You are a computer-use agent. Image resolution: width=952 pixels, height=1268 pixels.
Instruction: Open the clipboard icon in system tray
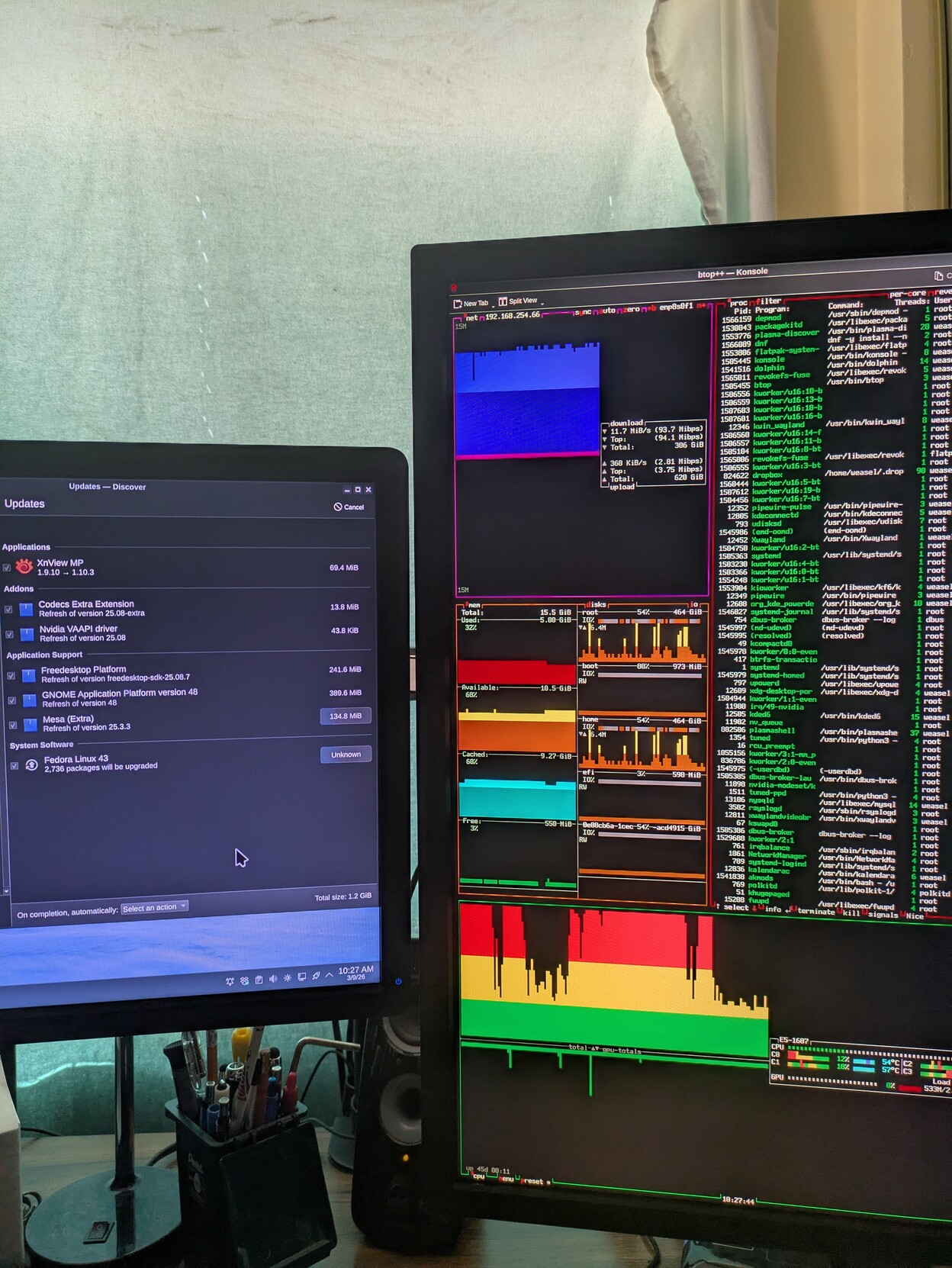(259, 980)
